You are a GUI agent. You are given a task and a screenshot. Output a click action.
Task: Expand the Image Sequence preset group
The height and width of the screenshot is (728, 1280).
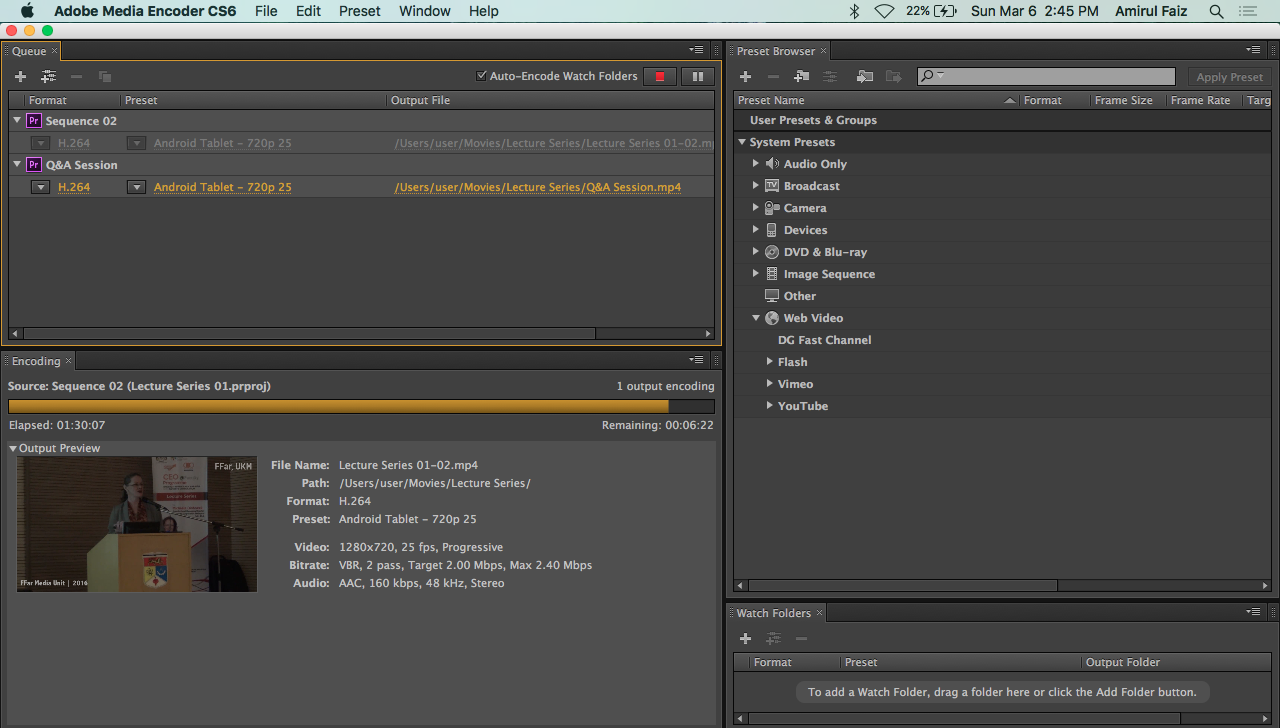(x=756, y=274)
